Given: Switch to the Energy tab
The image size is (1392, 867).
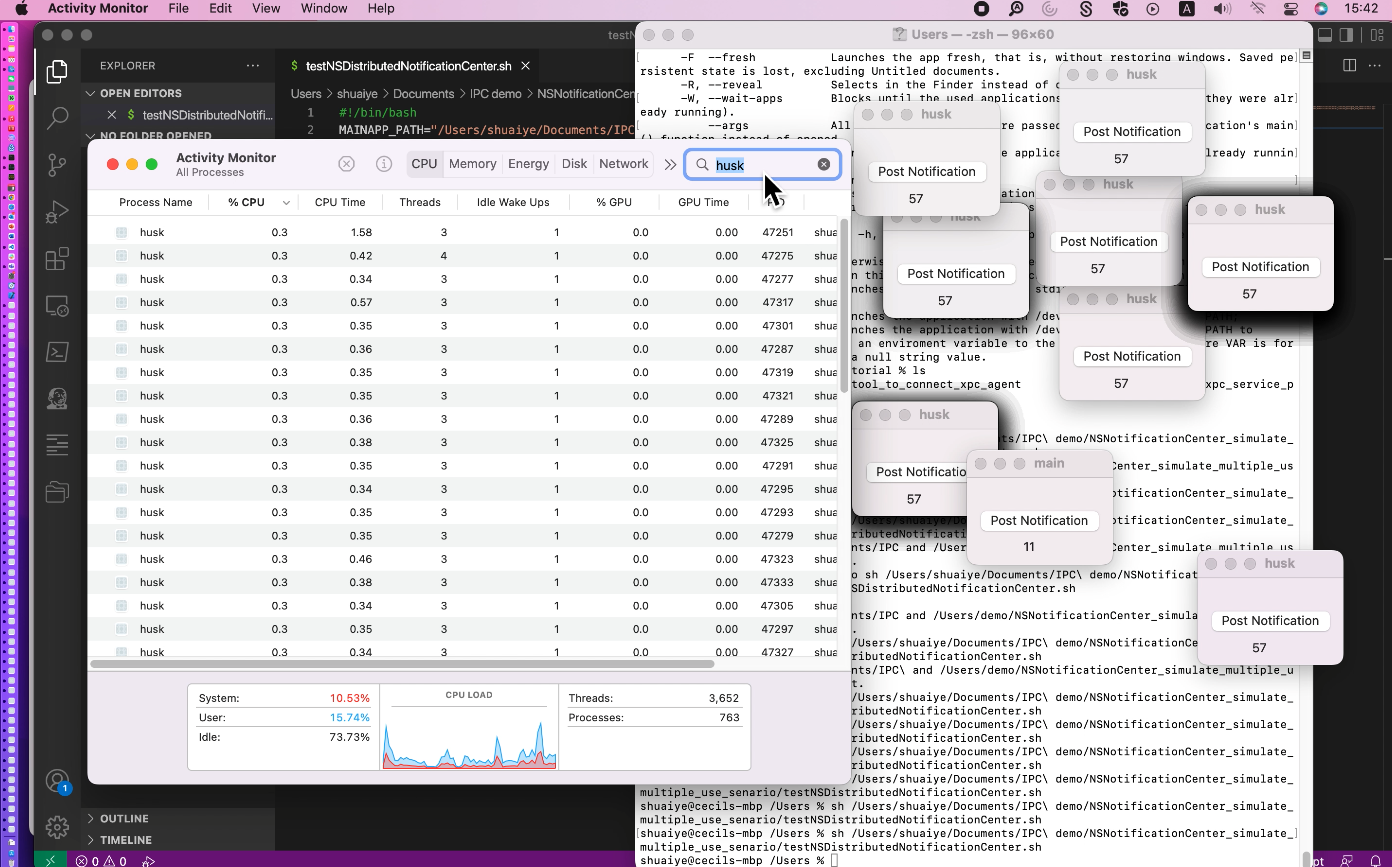Looking at the screenshot, I should click(x=528, y=164).
